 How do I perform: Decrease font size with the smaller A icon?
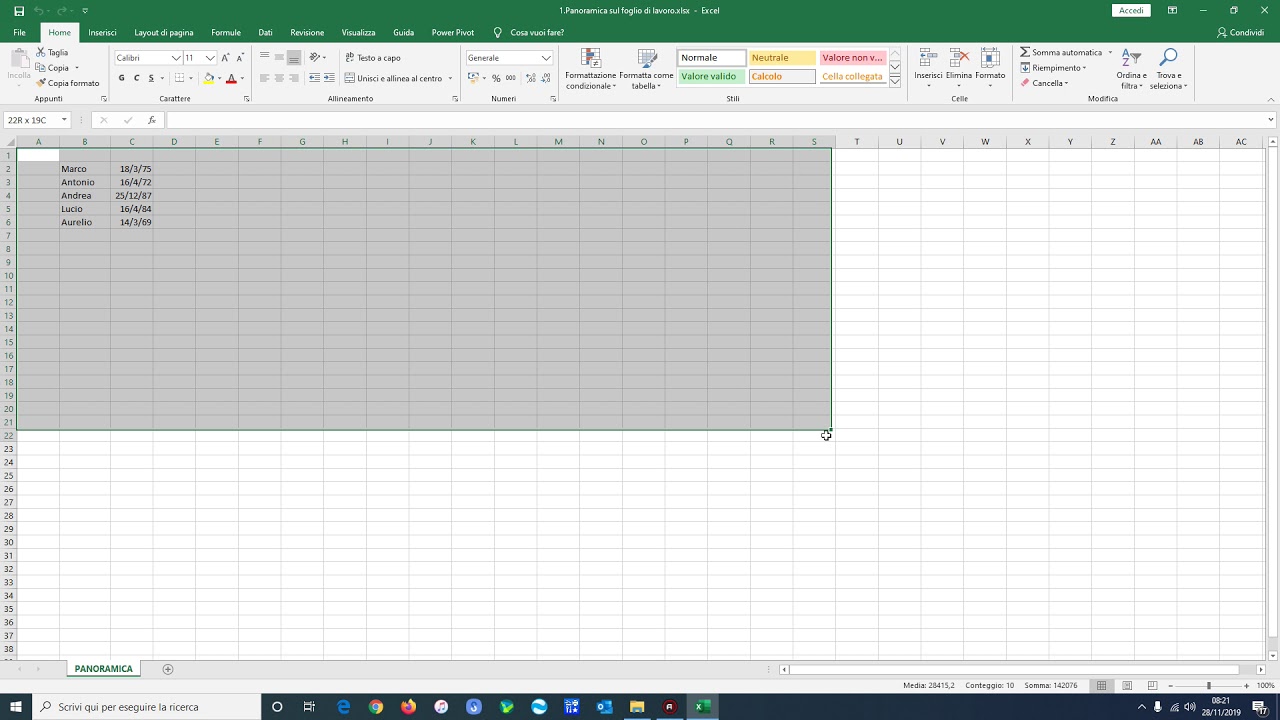coord(240,58)
